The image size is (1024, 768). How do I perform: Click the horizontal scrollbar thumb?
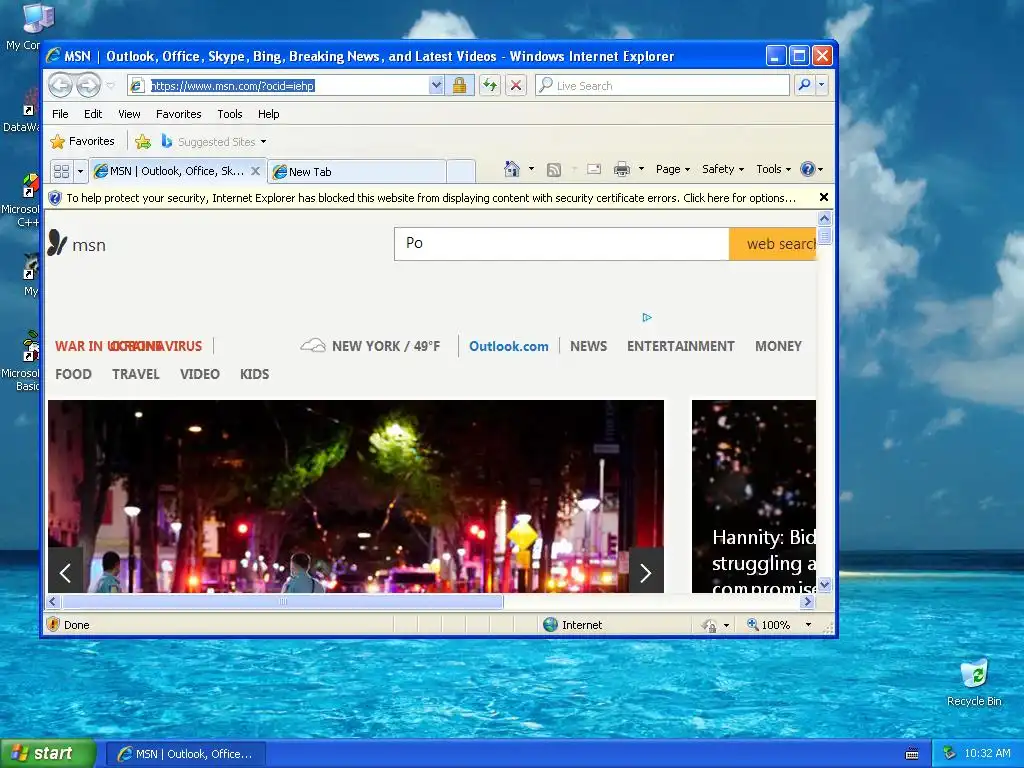(283, 601)
